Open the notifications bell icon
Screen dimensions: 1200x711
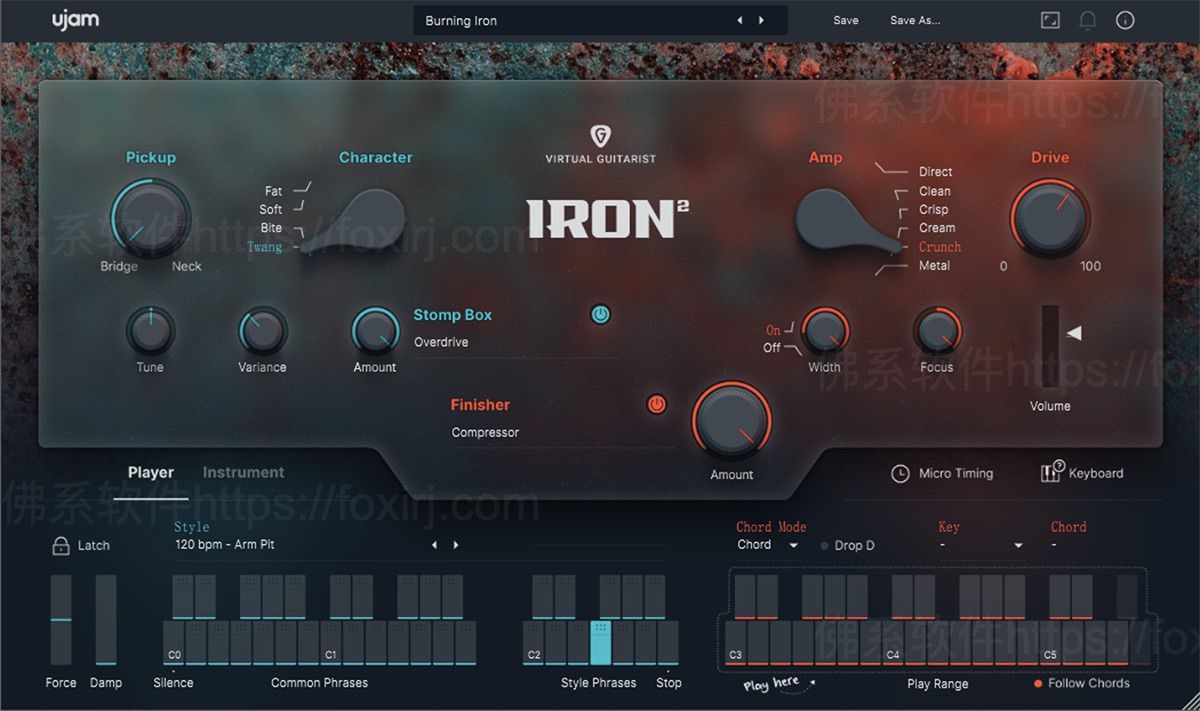coord(1088,19)
